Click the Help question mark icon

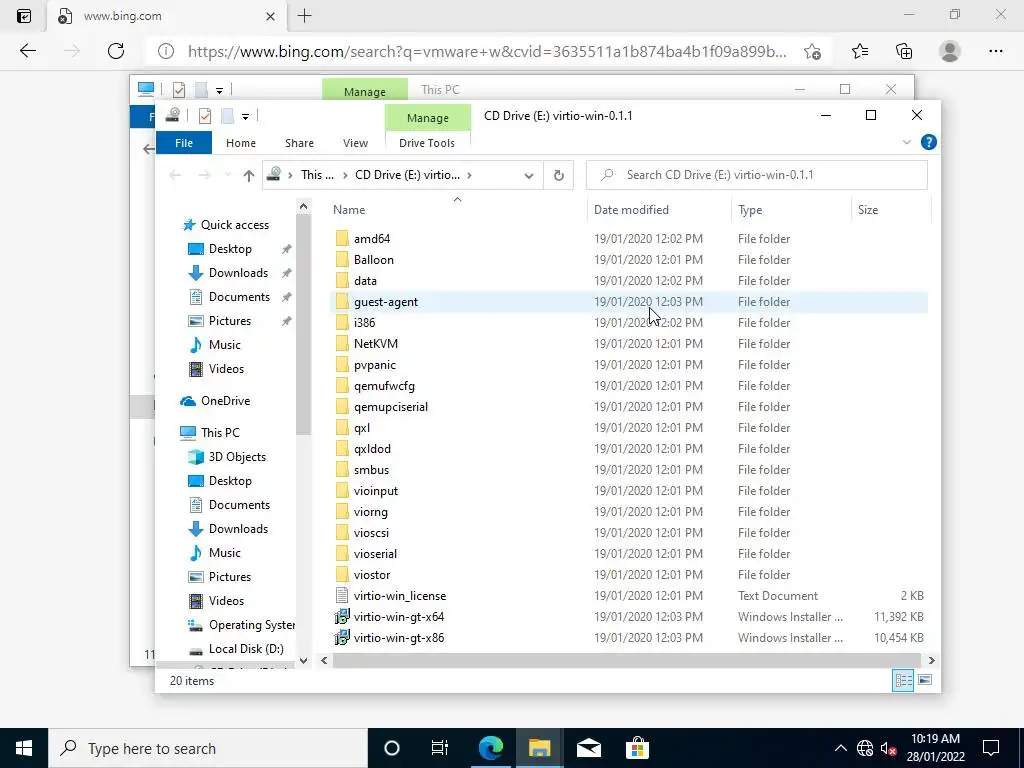(x=928, y=142)
